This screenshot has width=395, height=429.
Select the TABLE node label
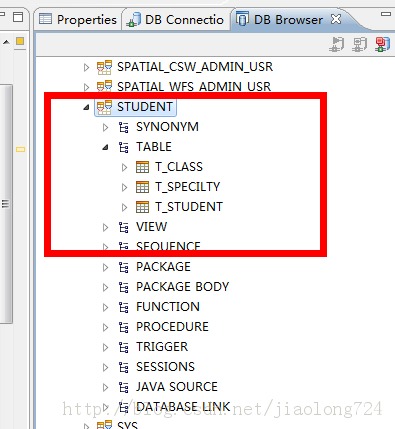click(154, 147)
